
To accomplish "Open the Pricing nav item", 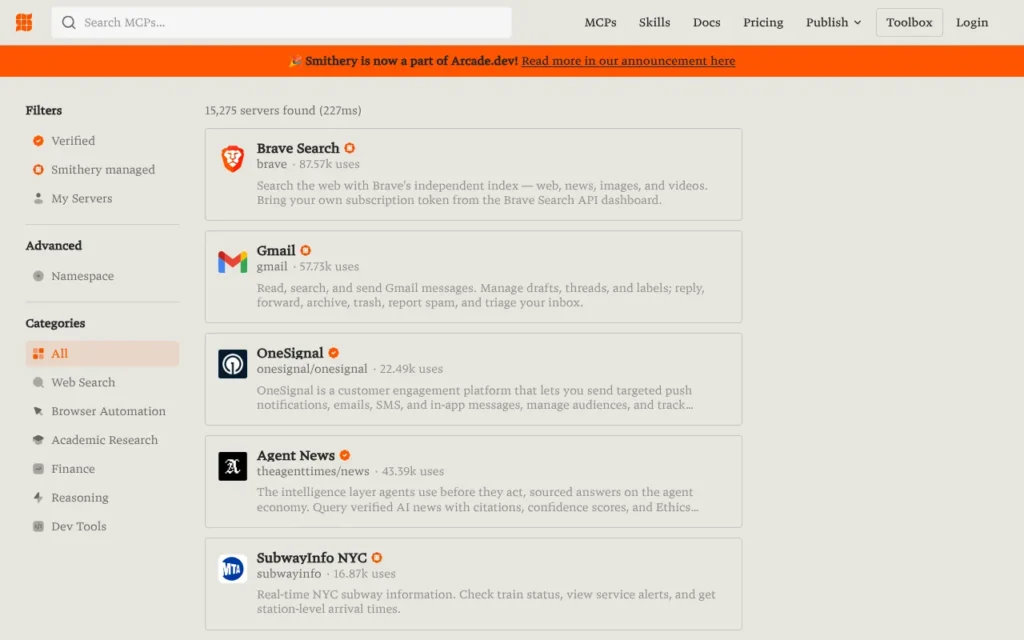I will pos(763,22).
